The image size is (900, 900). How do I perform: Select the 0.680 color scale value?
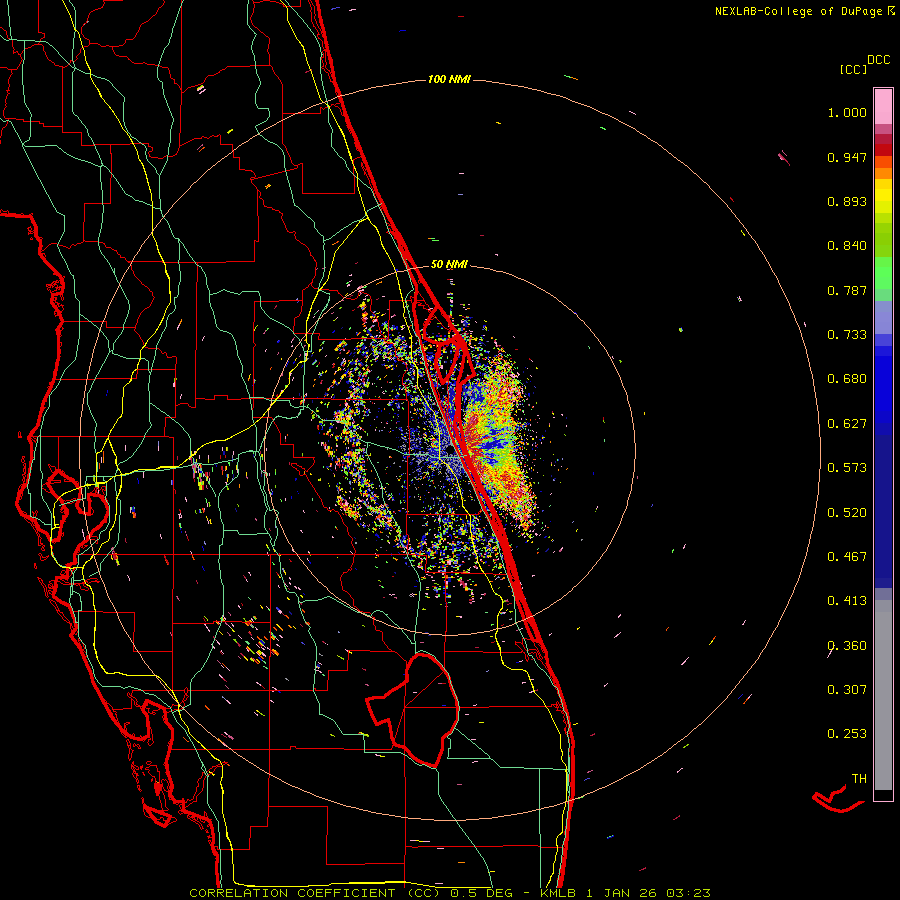click(x=847, y=379)
